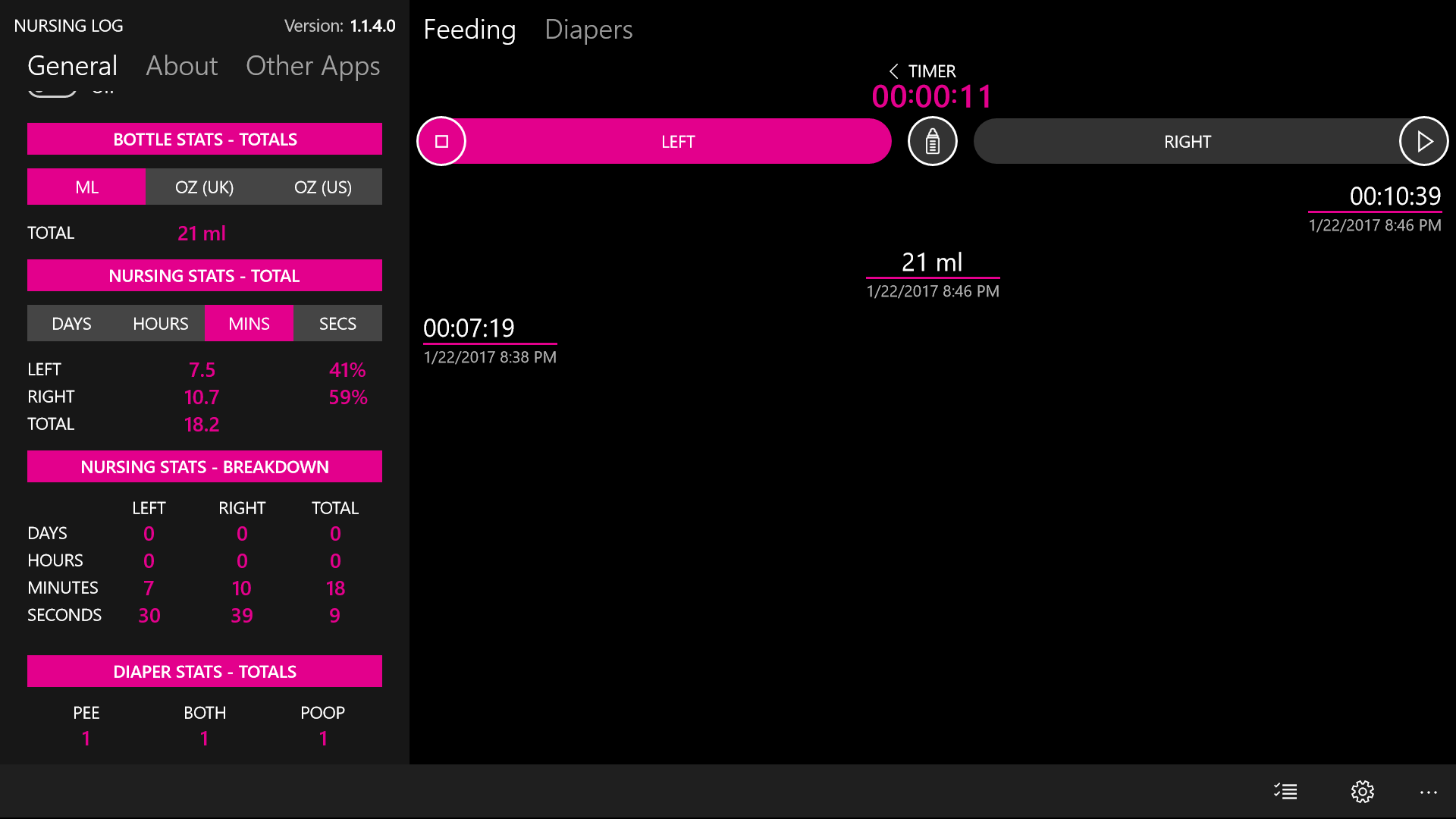Image resolution: width=1456 pixels, height=819 pixels.
Task: Start the right side nursing timer
Action: tap(1423, 141)
